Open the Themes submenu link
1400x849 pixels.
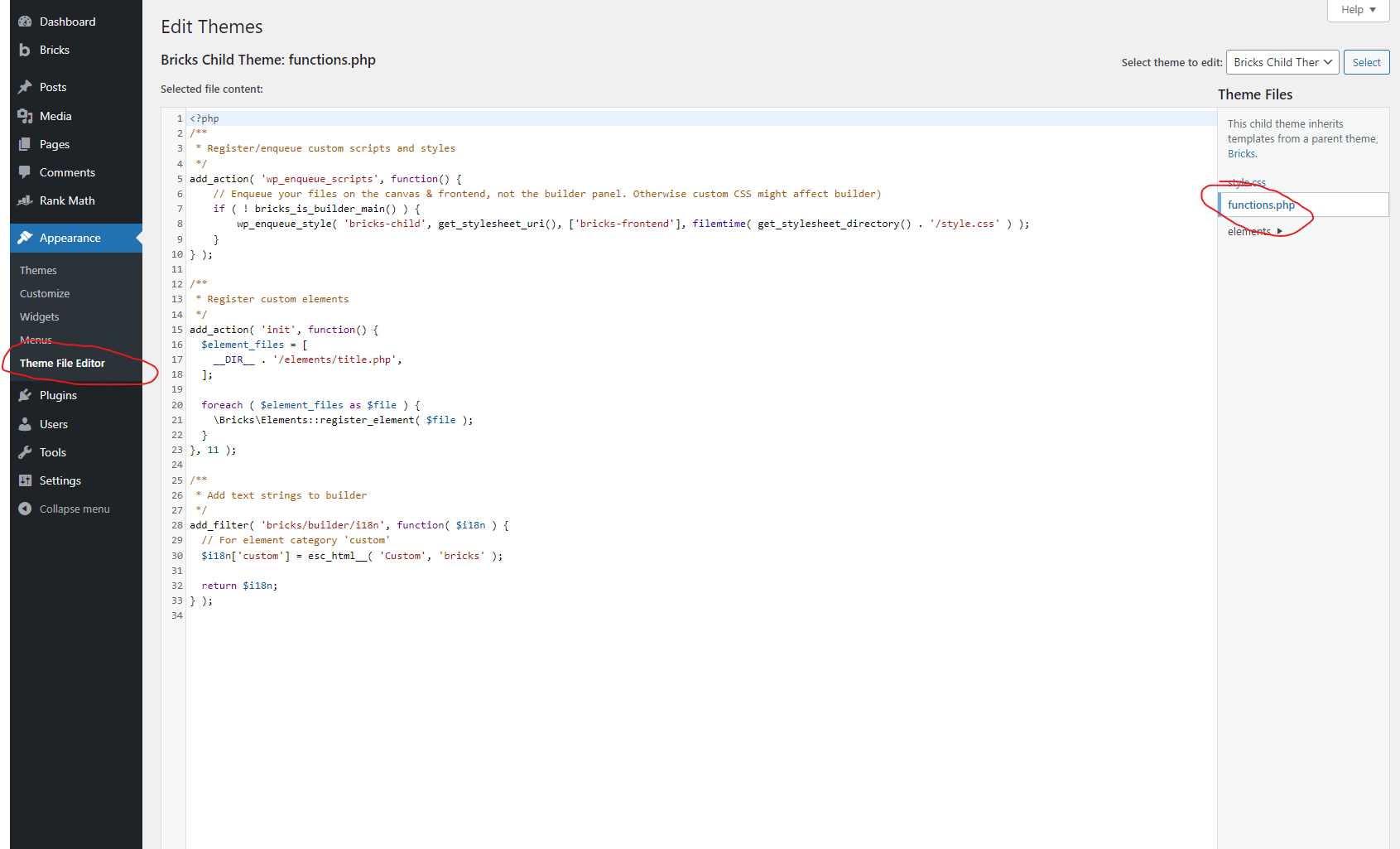(x=38, y=271)
